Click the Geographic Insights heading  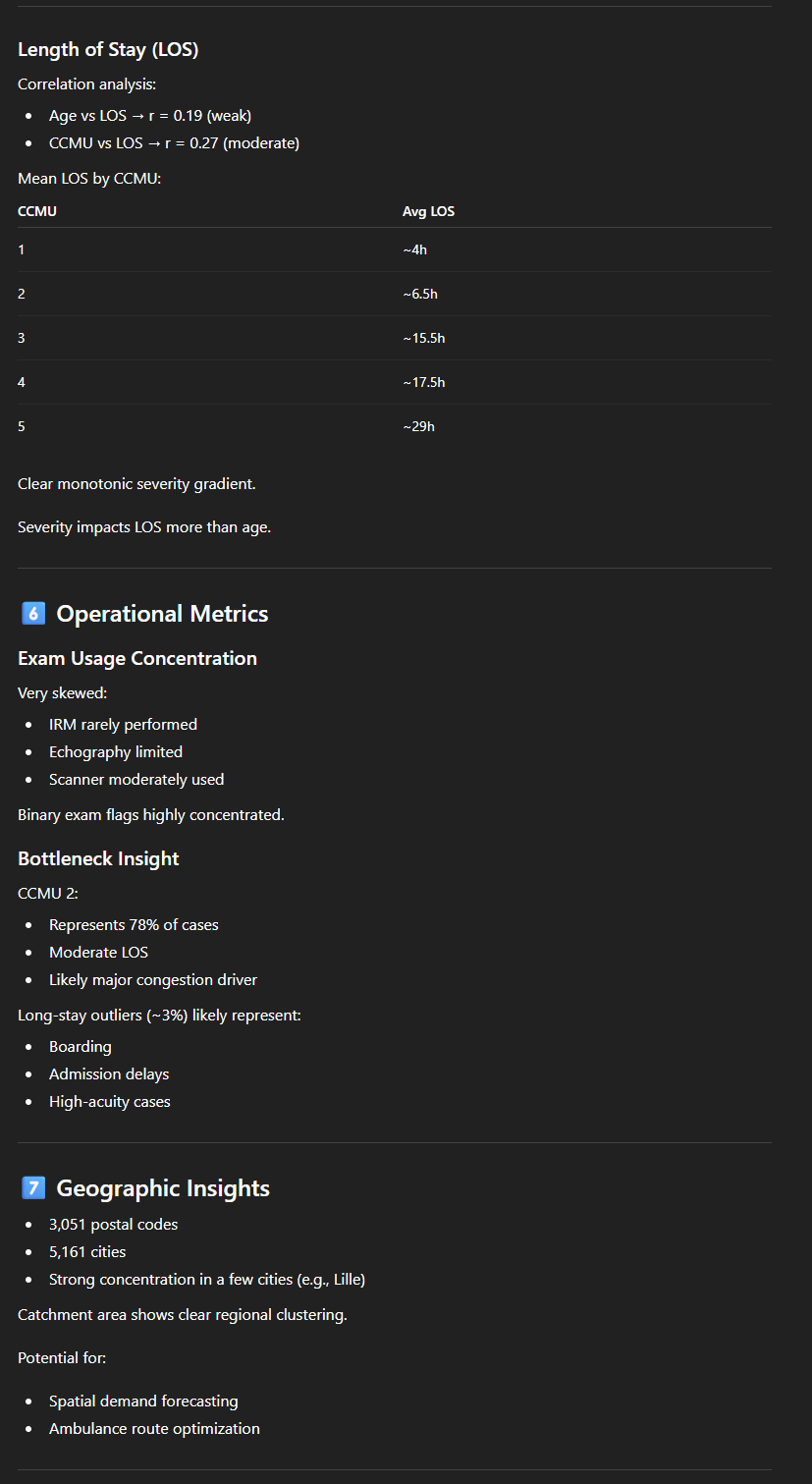163,1188
